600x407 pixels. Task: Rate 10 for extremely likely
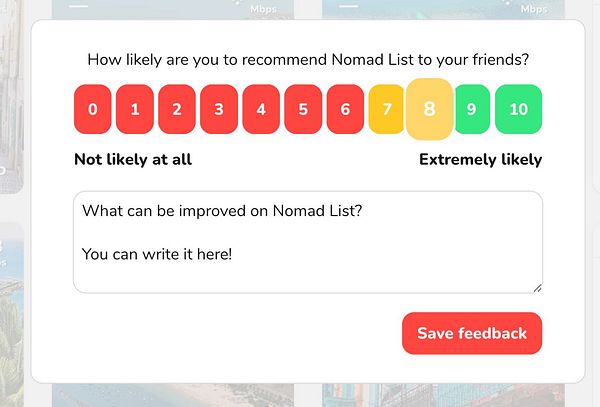[518, 109]
